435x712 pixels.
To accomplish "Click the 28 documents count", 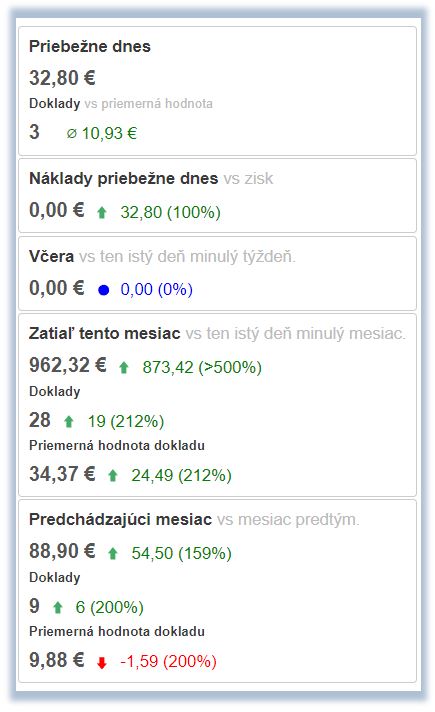I will [40, 420].
